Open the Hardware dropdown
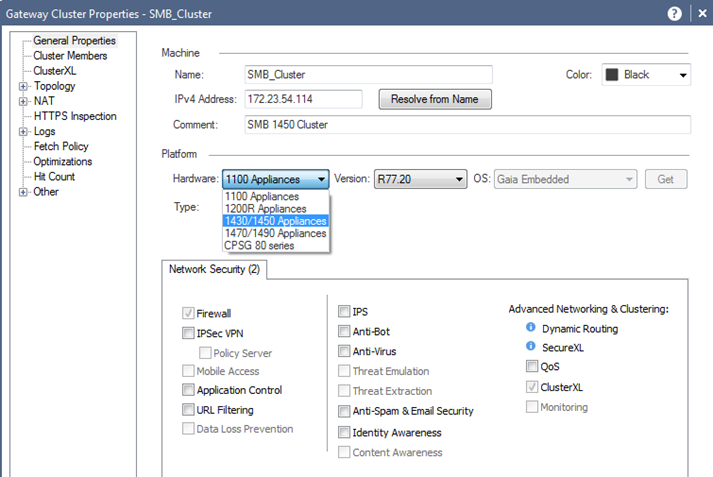 [x=276, y=179]
